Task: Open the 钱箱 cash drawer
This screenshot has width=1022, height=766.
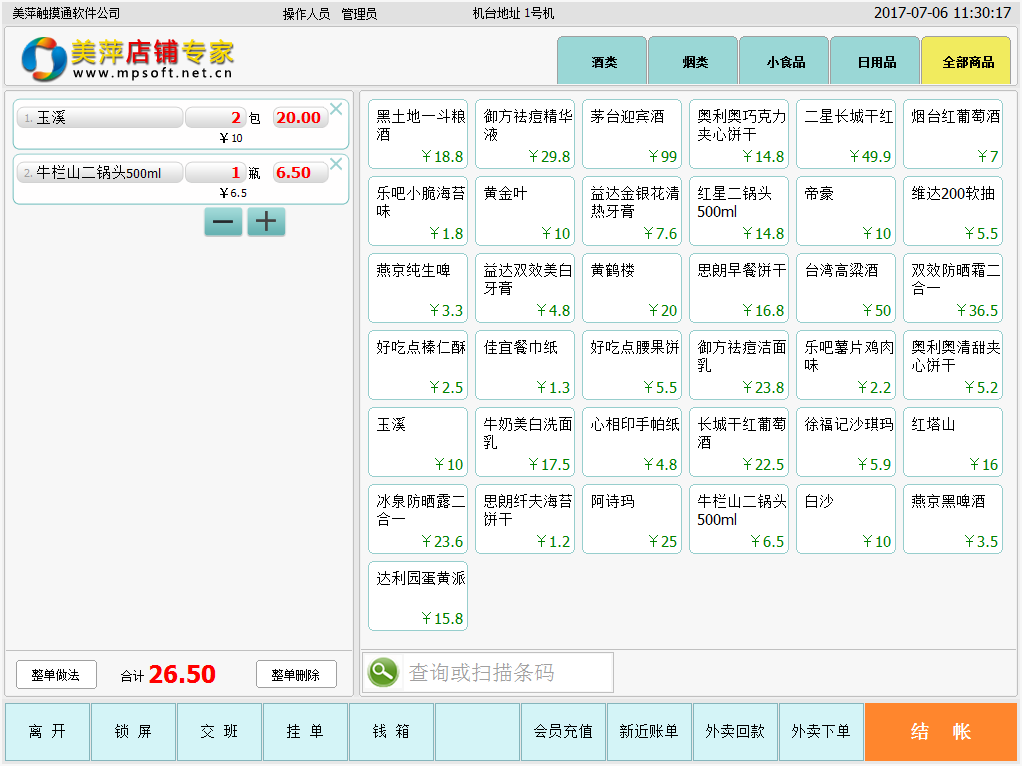Action: 391,732
